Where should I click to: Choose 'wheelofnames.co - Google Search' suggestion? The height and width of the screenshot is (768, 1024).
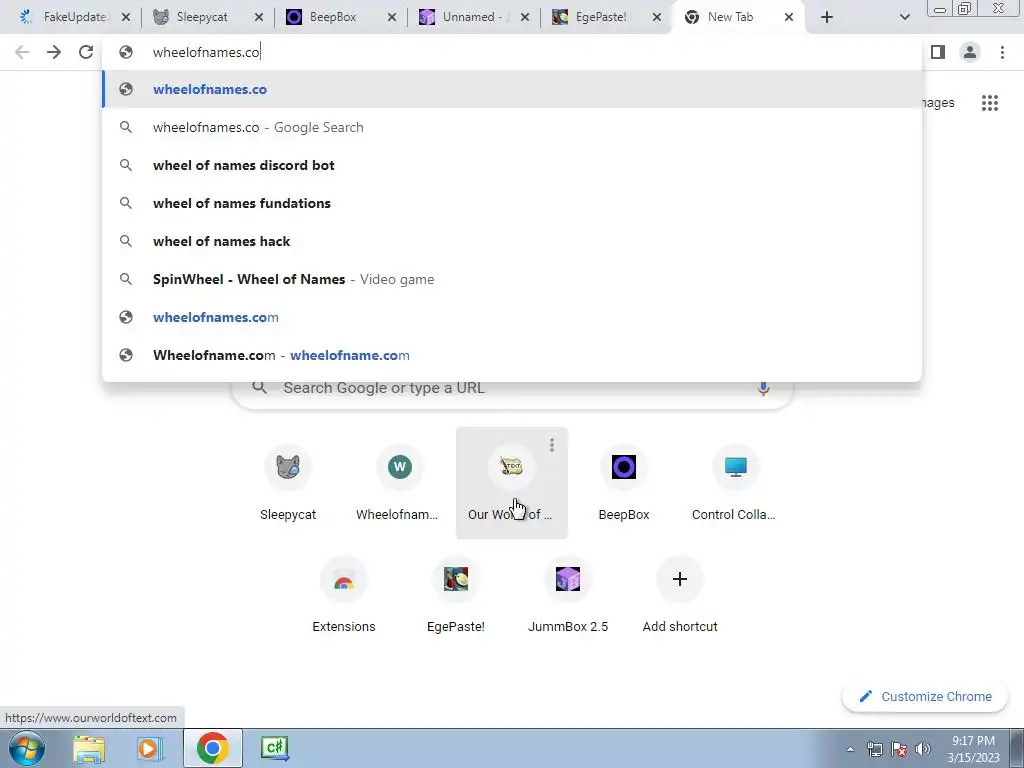512,127
